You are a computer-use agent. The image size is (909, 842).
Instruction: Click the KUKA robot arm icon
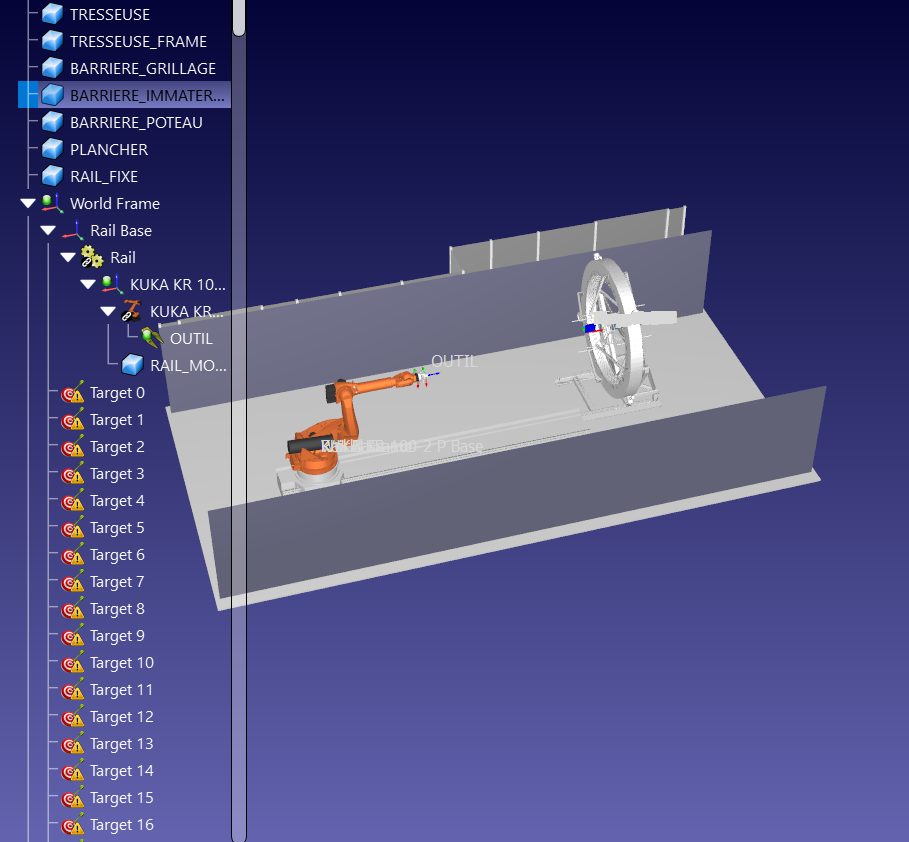[132, 311]
